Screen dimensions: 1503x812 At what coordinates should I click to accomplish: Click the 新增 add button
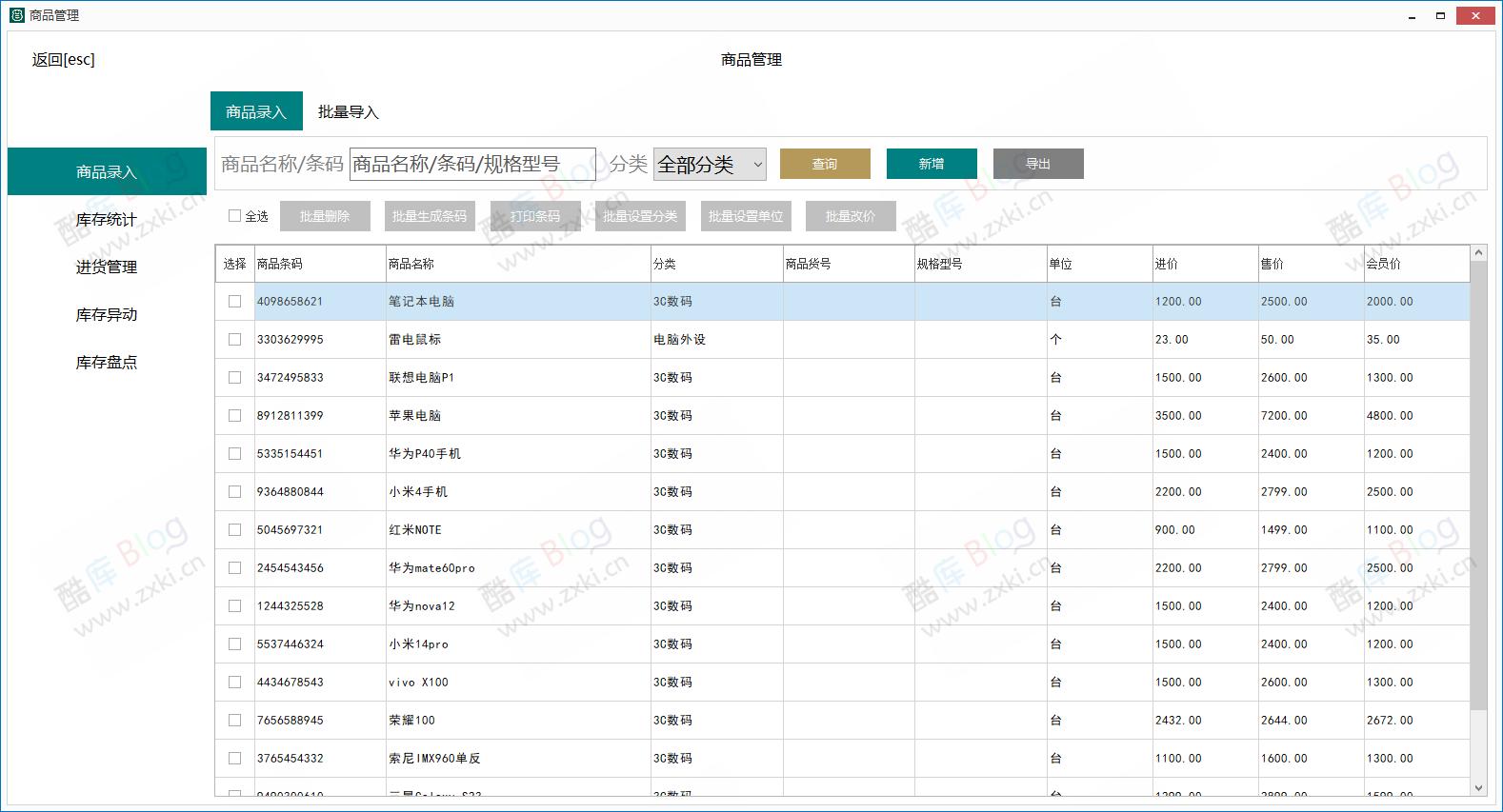tap(932, 164)
